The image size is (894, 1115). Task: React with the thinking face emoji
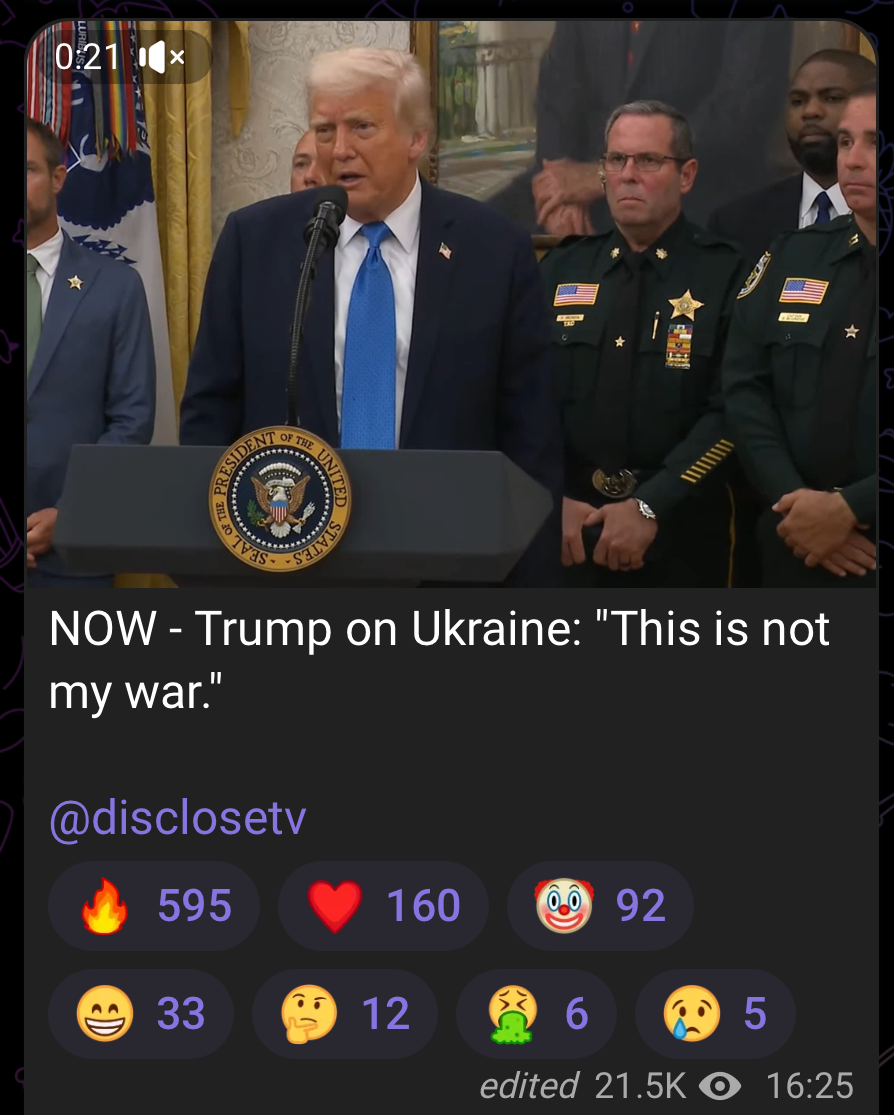pyautogui.click(x=309, y=1013)
